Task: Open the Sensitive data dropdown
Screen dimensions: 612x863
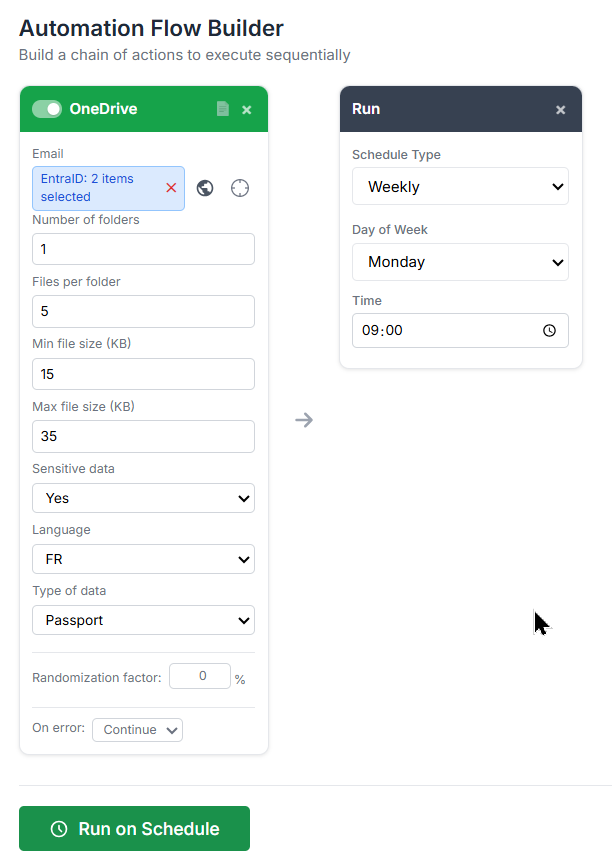Action: click(x=143, y=498)
